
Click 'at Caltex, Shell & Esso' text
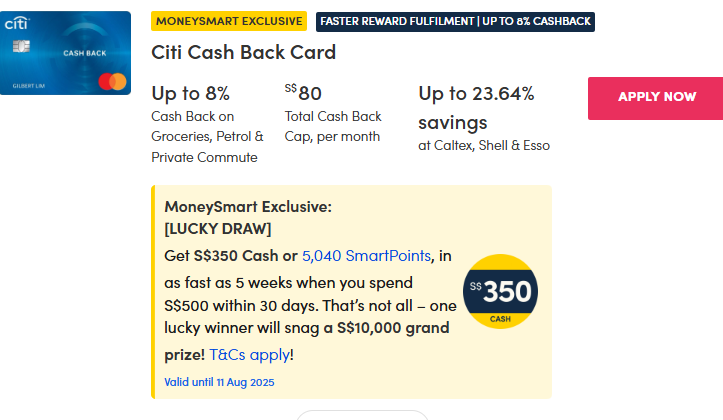(x=484, y=146)
